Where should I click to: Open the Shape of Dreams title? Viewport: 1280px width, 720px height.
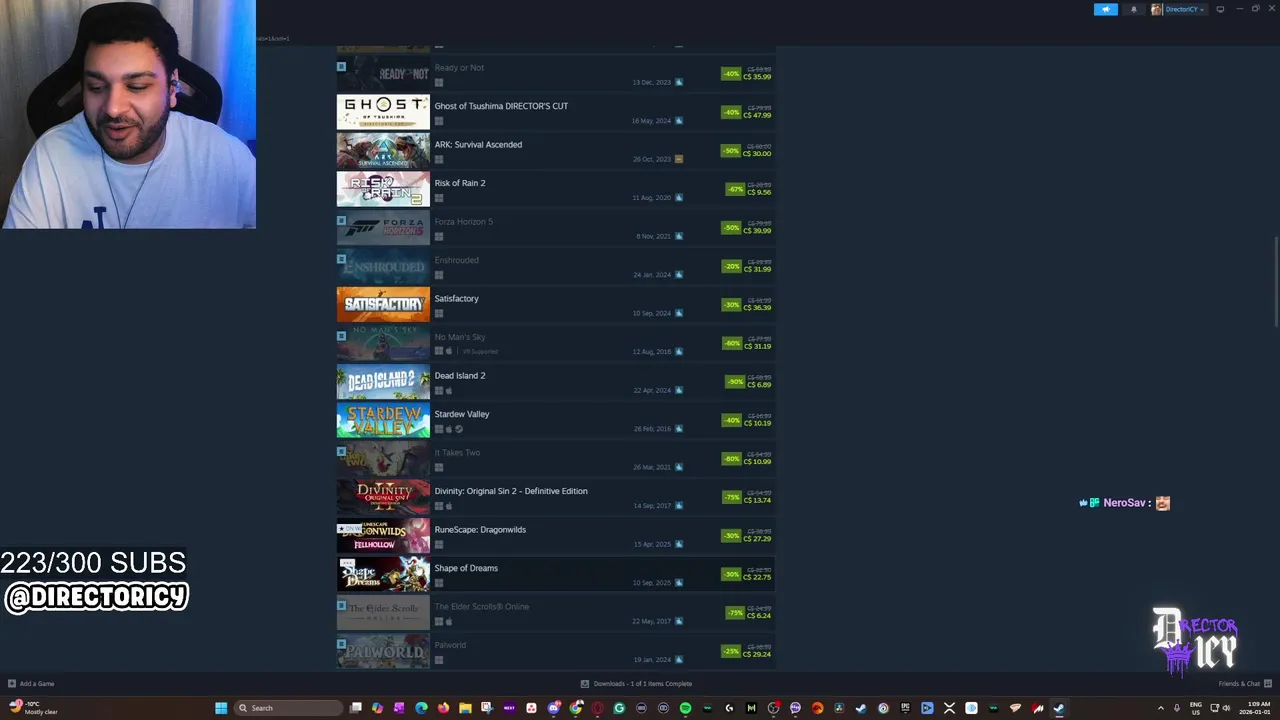466,568
